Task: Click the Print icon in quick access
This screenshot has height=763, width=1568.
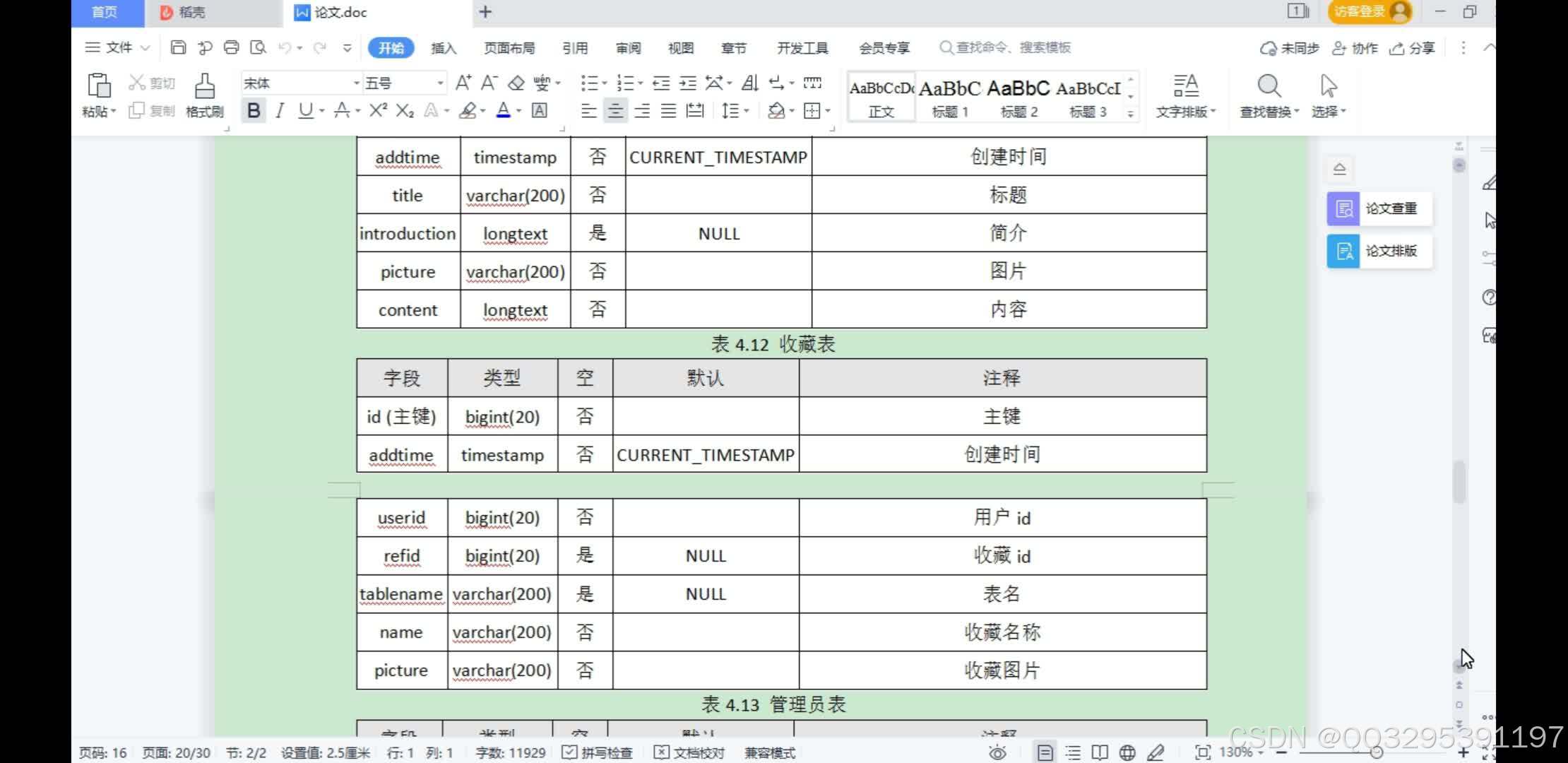Action: point(232,47)
